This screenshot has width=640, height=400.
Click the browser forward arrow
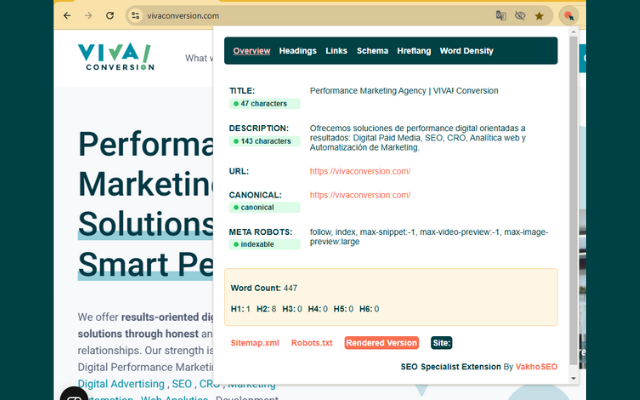pos(88,16)
